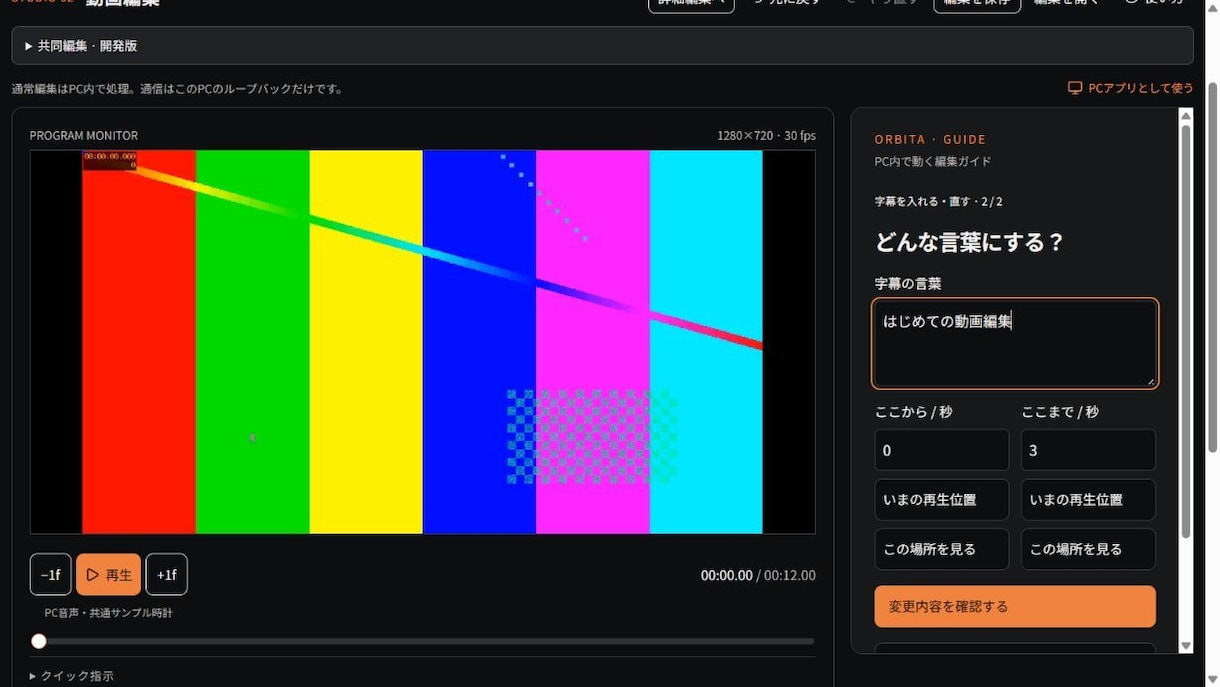Click the 1280×720 · 30 fps label
Screen dimensions: 1220x687
pos(766,136)
